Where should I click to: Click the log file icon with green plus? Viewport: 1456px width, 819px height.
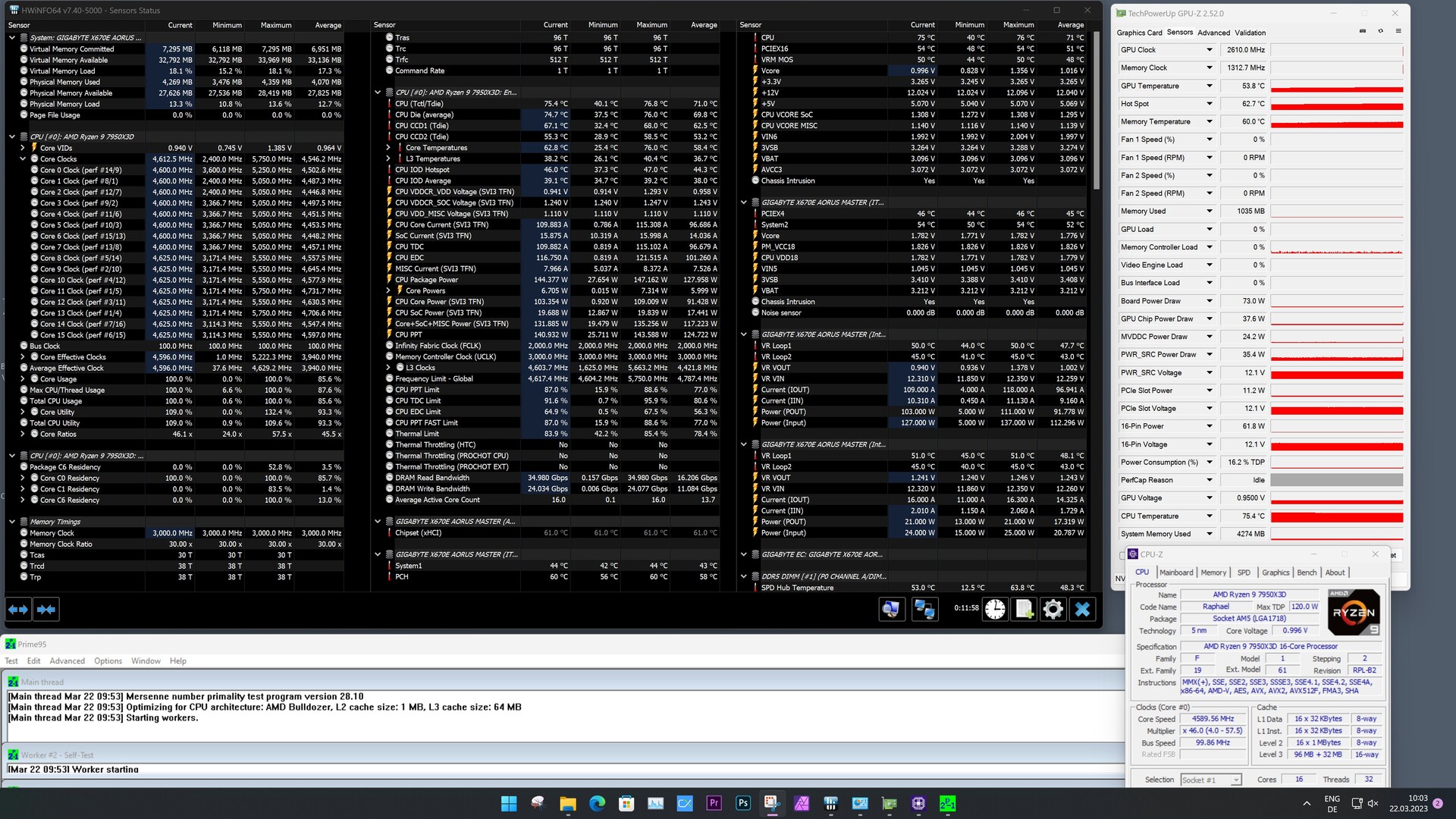click(1025, 609)
